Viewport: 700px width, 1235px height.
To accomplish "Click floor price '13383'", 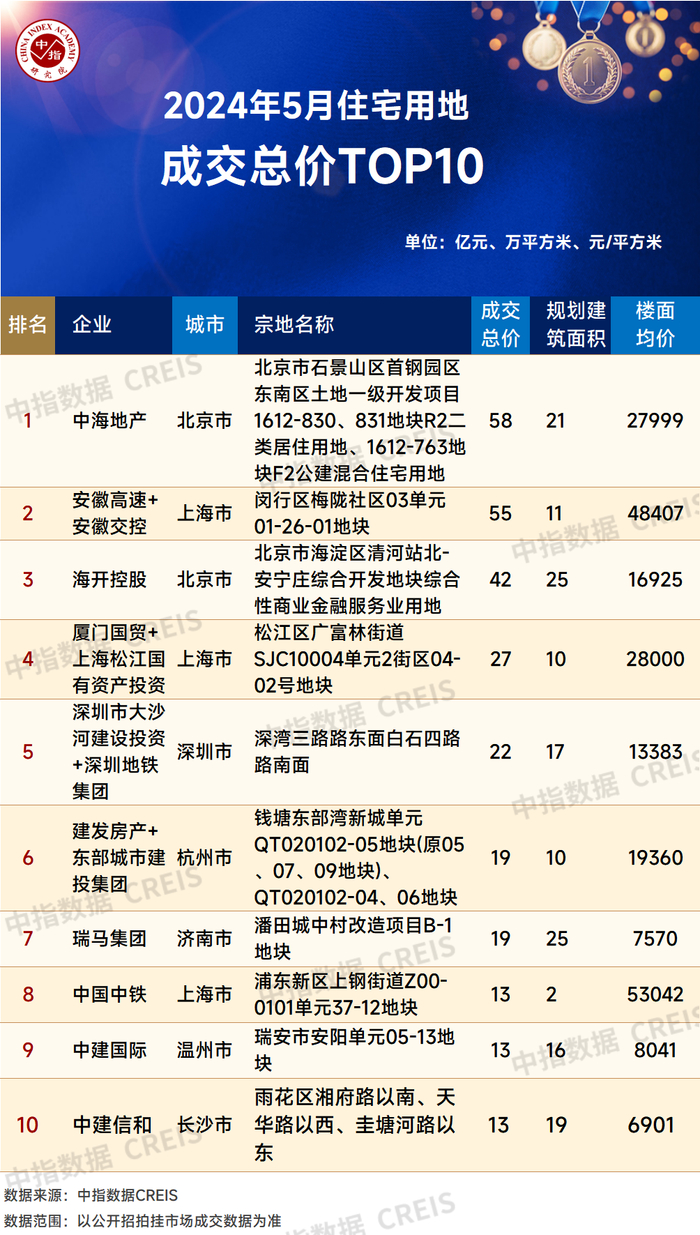I will [x=655, y=752].
